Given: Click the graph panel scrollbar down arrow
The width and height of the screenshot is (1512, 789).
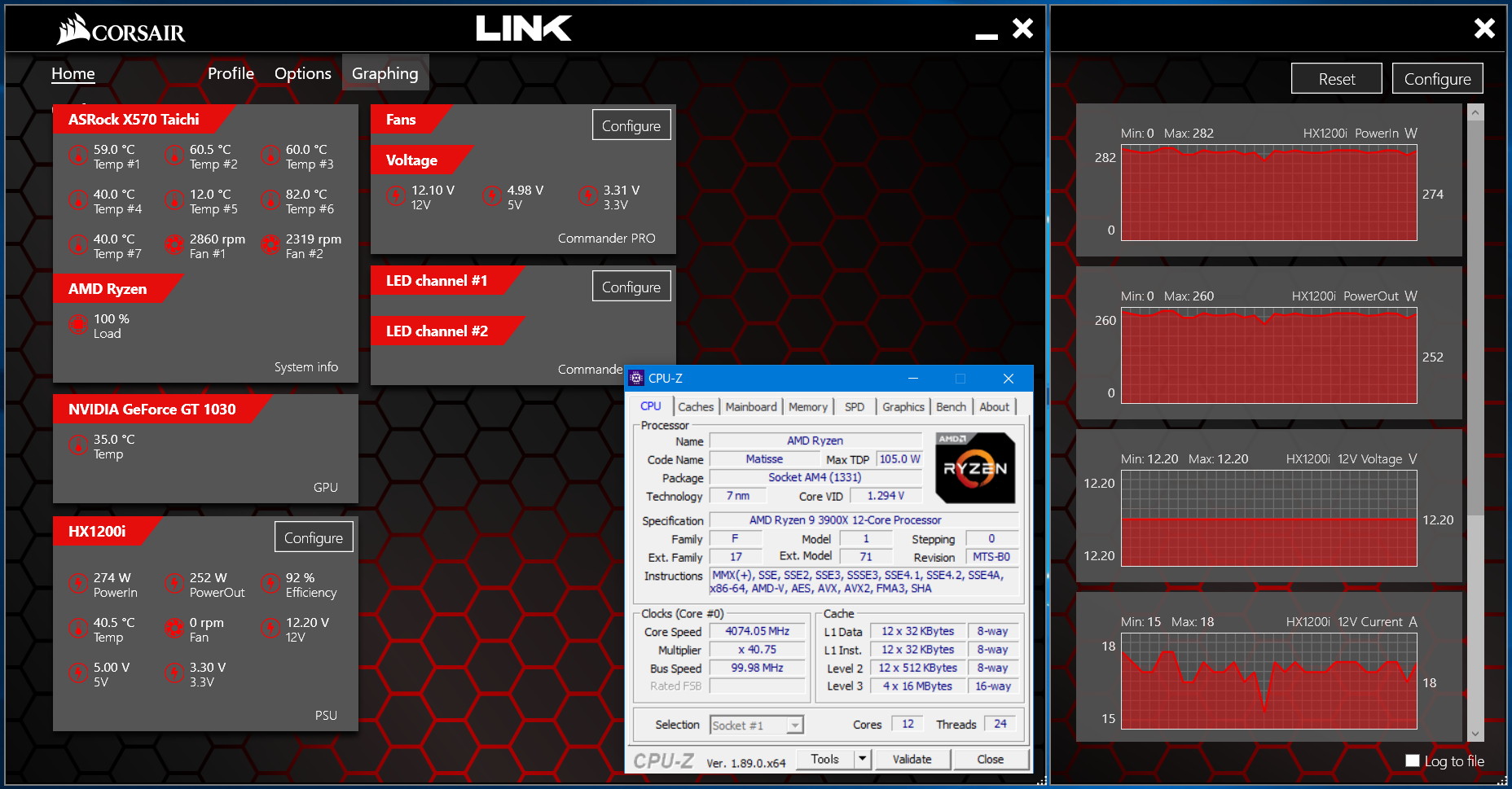Looking at the screenshot, I should 1475,734.
